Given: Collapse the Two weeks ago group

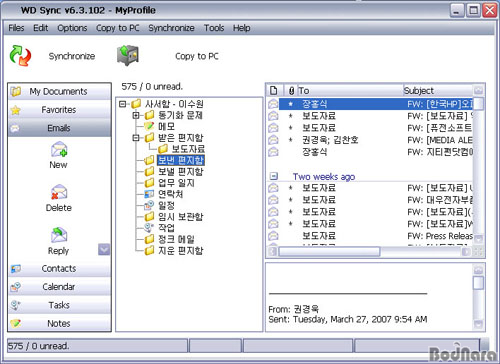Looking at the screenshot, I should click(274, 176).
